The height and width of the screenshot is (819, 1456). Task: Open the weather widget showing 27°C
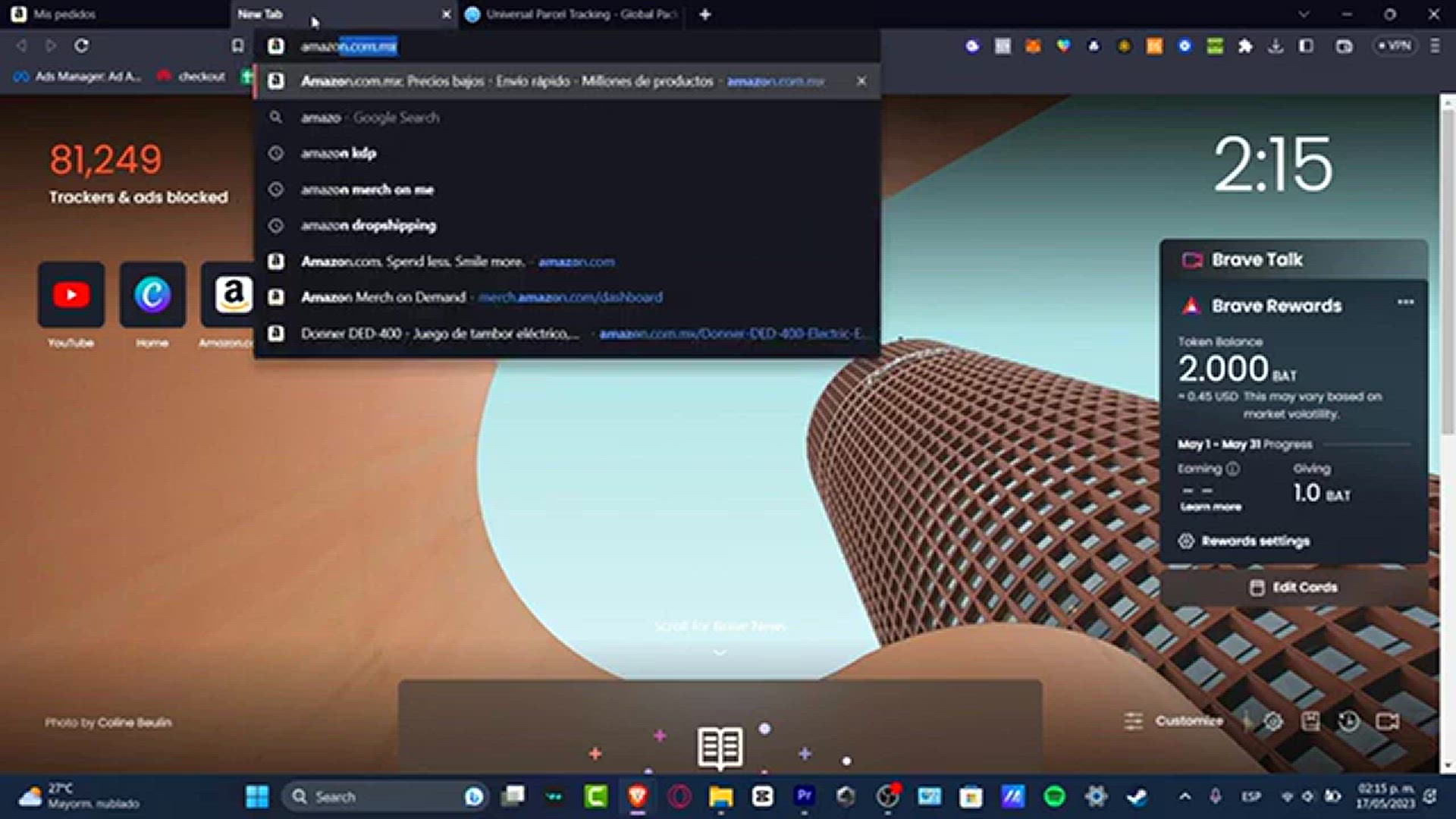pyautogui.click(x=80, y=796)
